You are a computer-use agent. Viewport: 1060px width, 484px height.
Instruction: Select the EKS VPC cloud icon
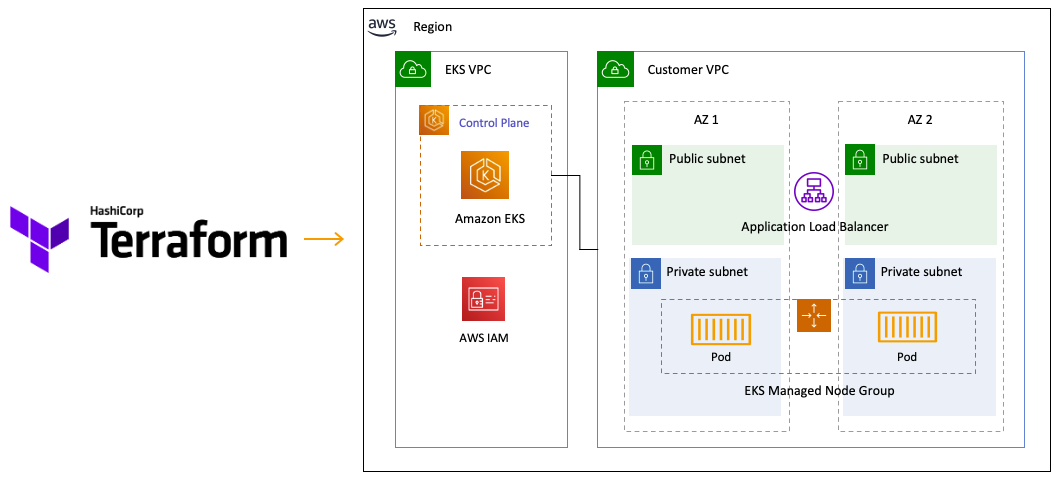(x=413, y=69)
